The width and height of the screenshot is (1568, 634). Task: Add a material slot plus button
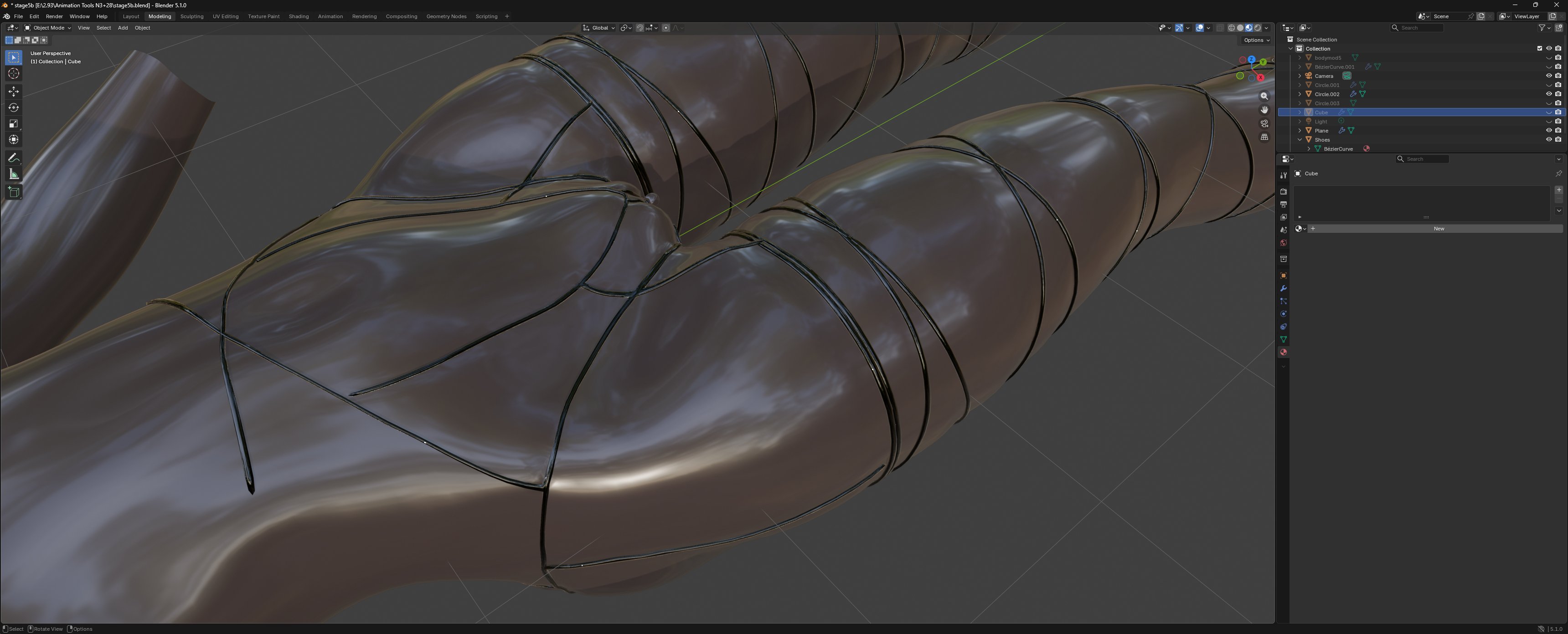click(1558, 190)
